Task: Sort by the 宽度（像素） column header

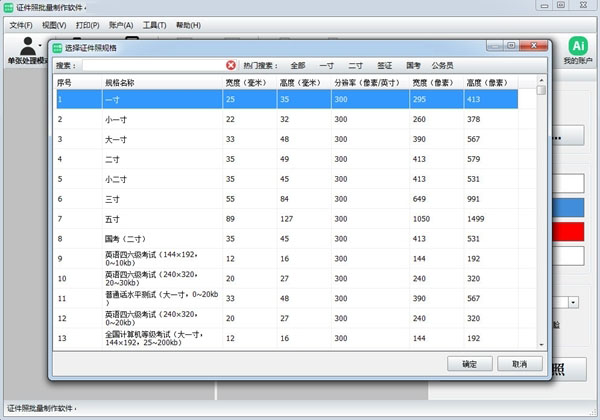Action: click(x=436, y=83)
